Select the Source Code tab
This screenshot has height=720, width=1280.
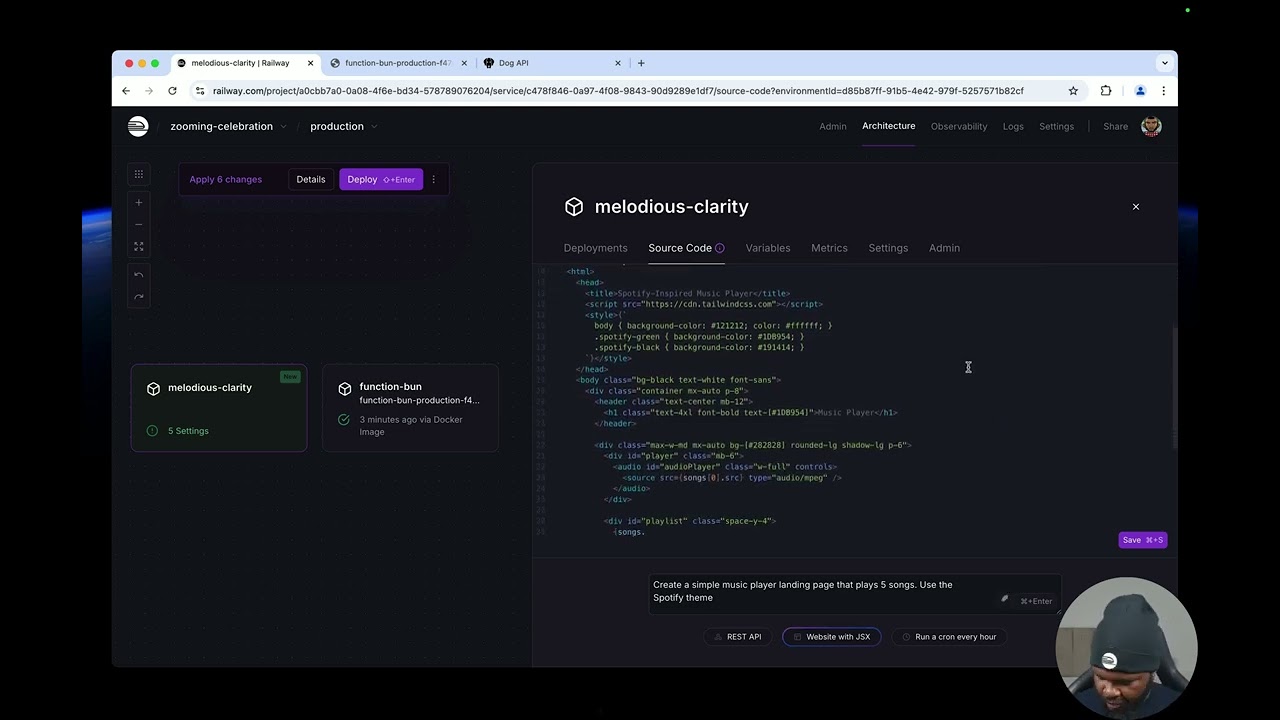click(680, 248)
